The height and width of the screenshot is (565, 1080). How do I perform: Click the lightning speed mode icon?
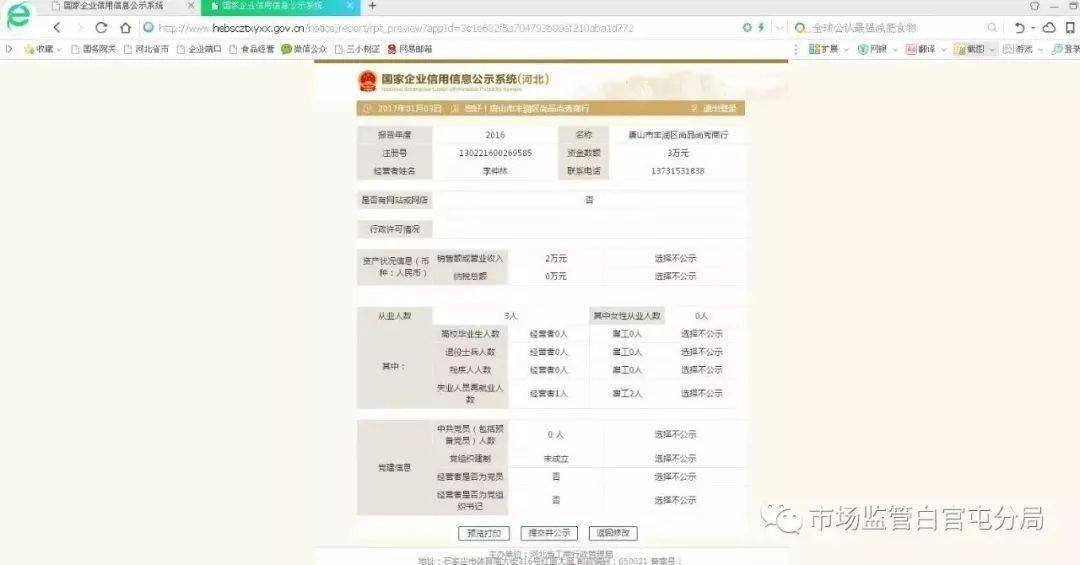[x=761, y=28]
